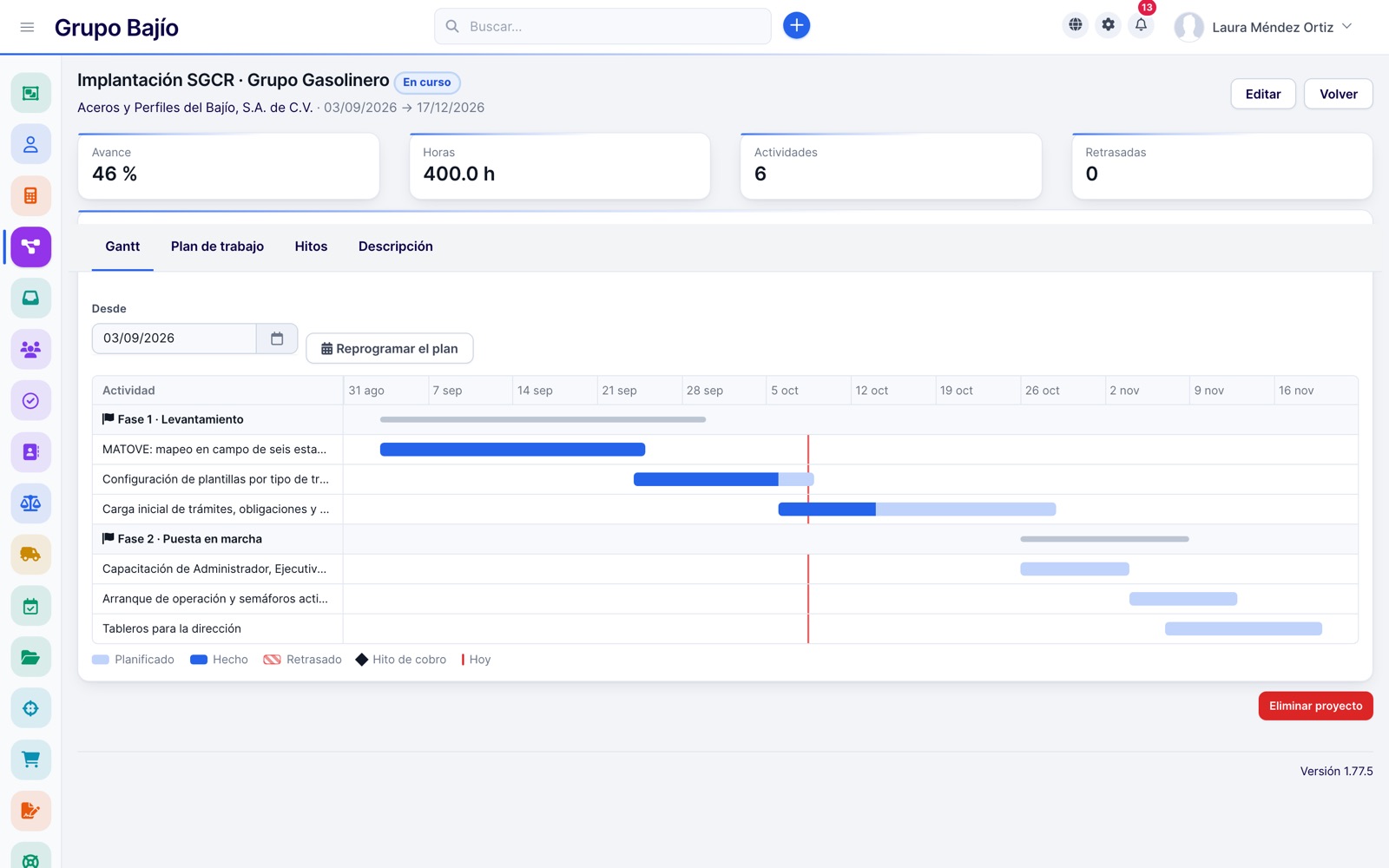Open the settings gear icon

tap(1108, 25)
